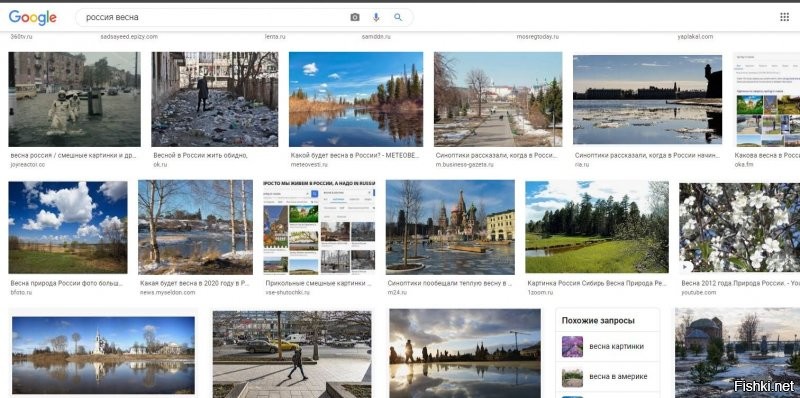The image size is (800, 398).
Task: Click the microphone voice search icon
Action: click(376, 17)
